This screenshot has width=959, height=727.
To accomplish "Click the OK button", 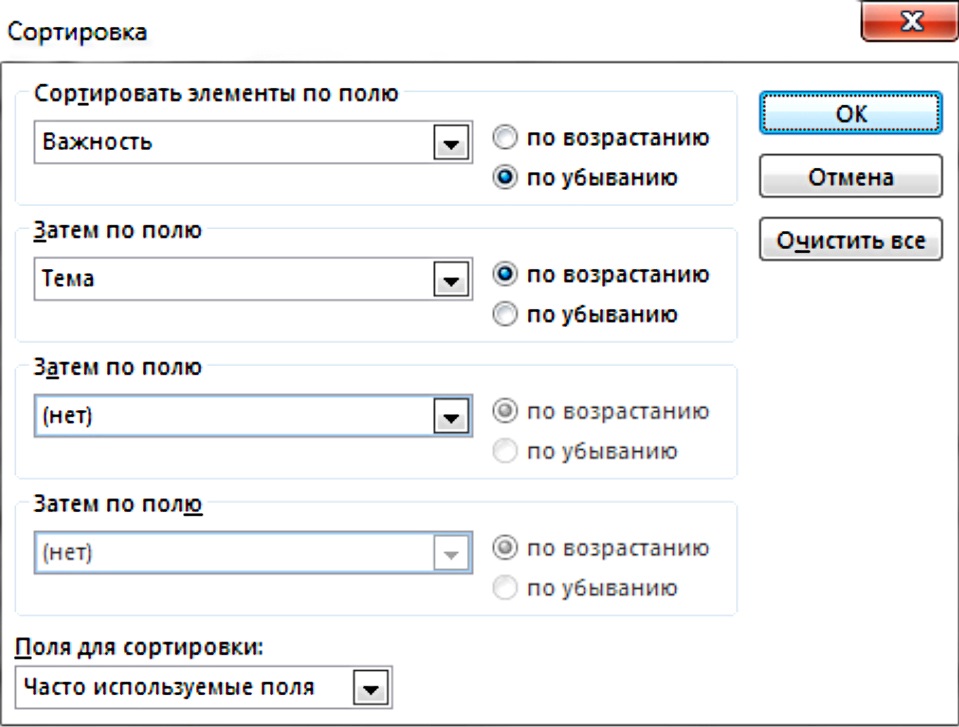I will [850, 114].
